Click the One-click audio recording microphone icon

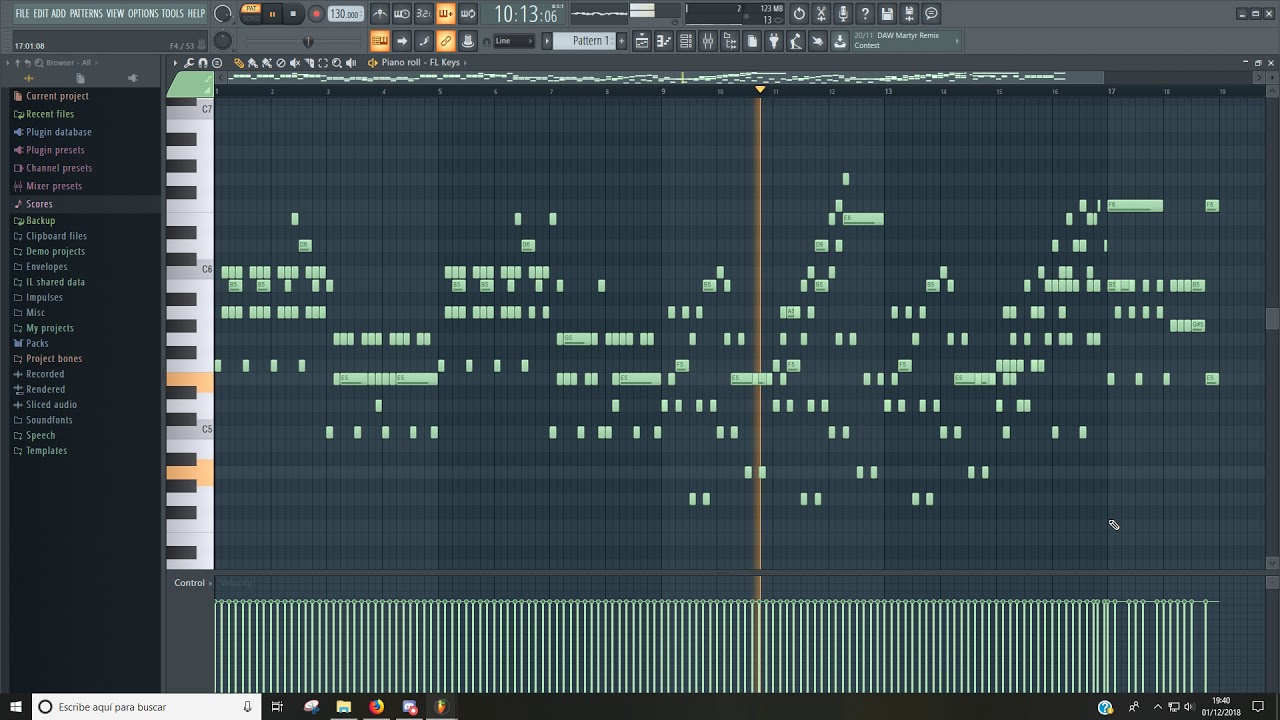[843, 14]
